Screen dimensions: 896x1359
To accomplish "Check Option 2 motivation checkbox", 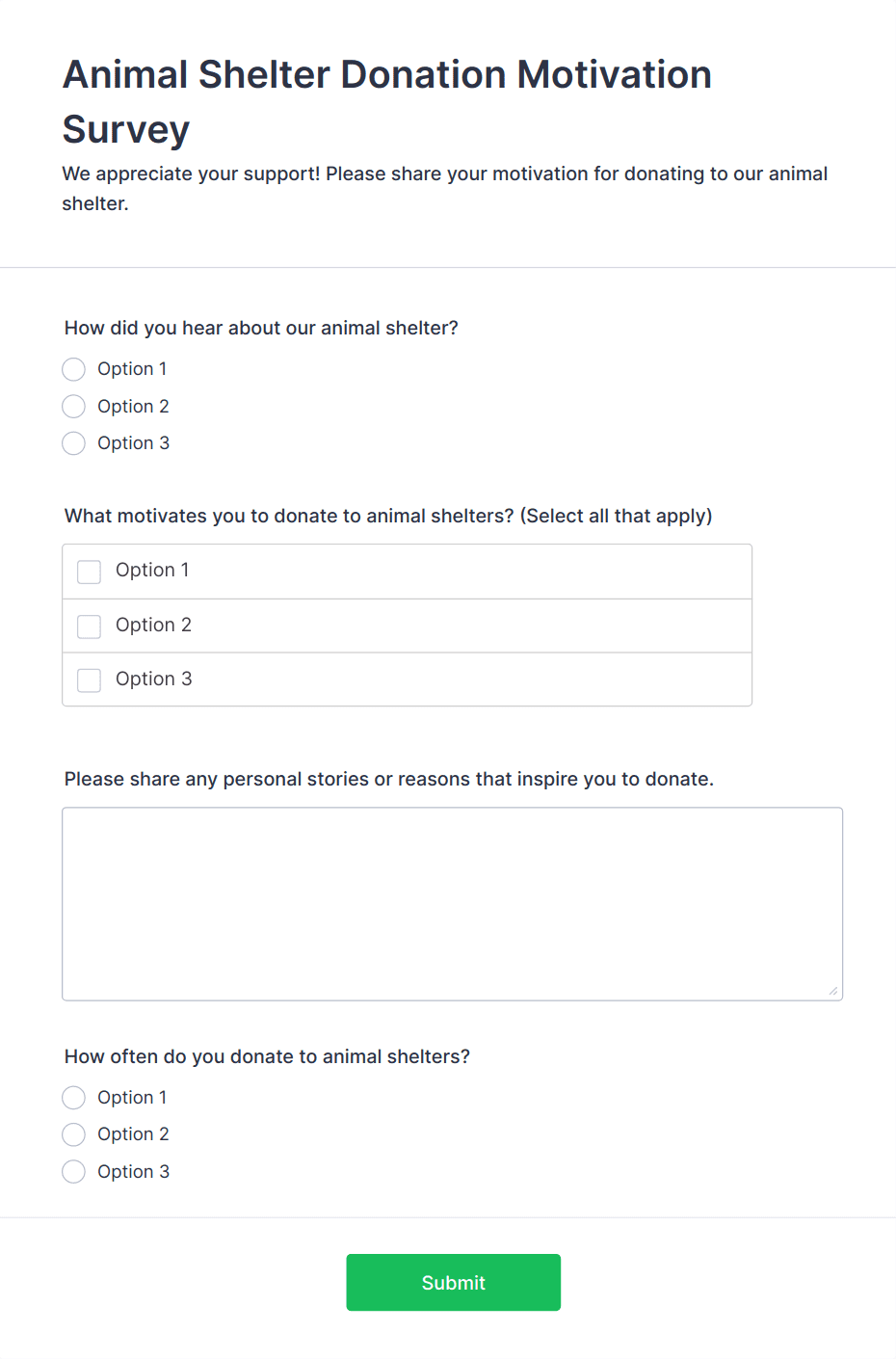I will (x=89, y=626).
